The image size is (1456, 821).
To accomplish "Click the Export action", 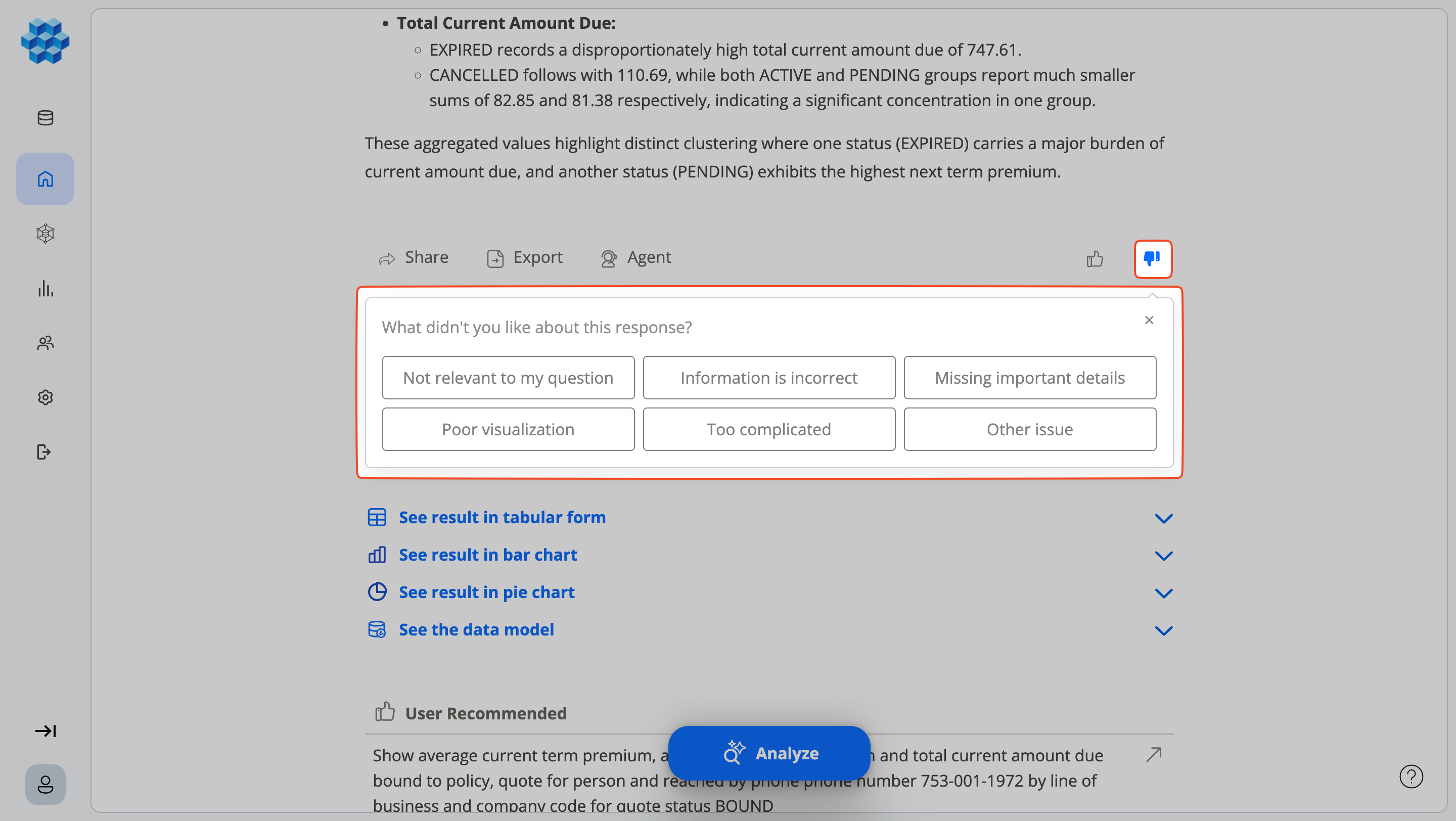I will pos(525,258).
